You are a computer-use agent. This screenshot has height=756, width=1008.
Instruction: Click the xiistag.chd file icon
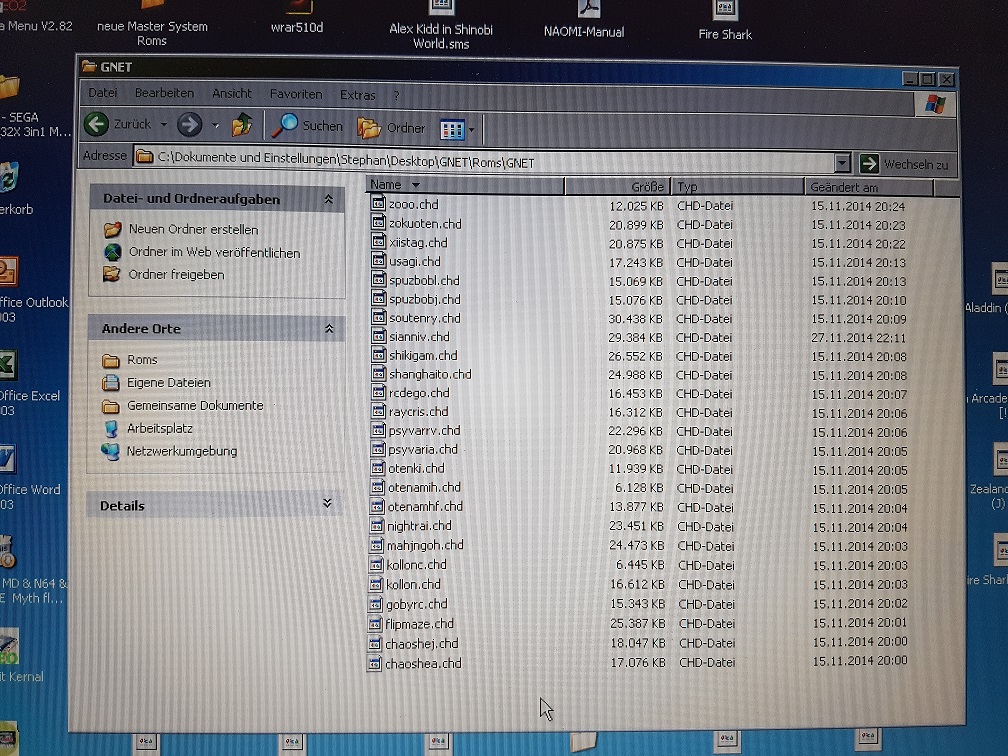[x=379, y=241]
